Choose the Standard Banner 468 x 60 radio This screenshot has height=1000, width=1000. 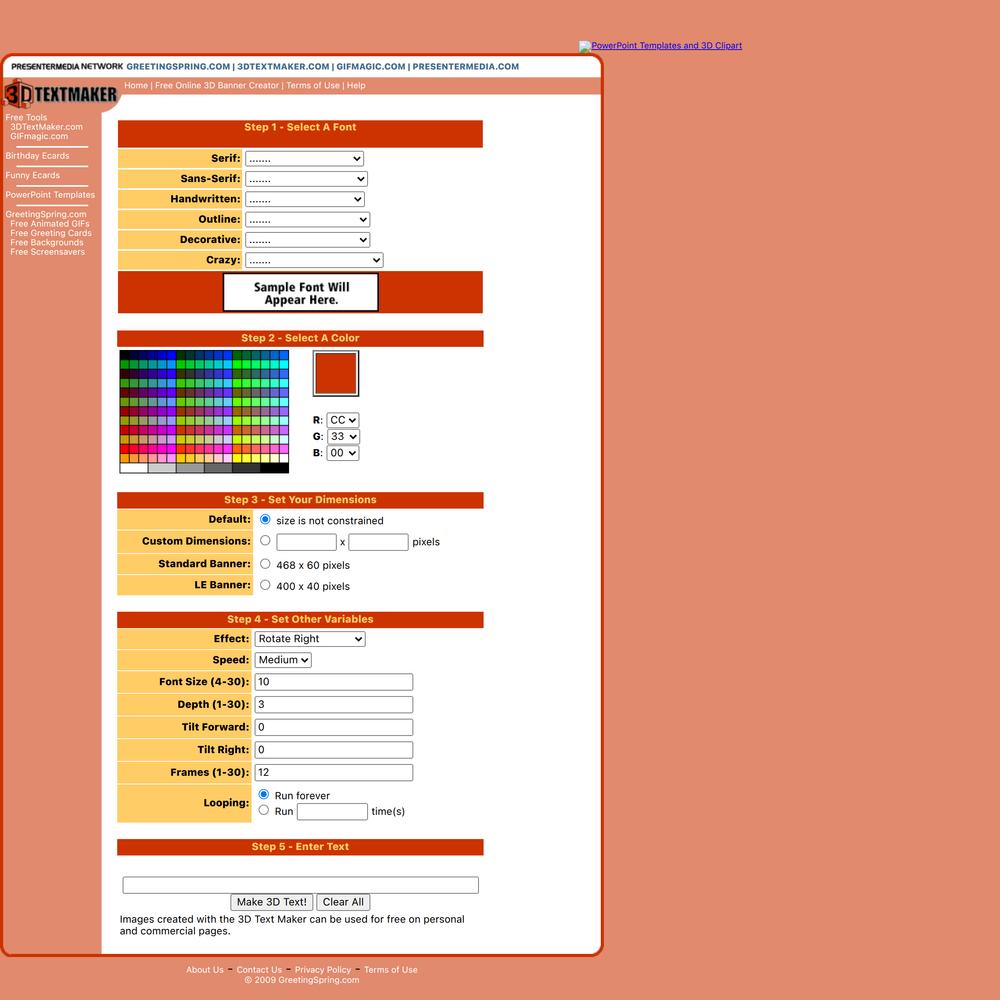pos(265,564)
